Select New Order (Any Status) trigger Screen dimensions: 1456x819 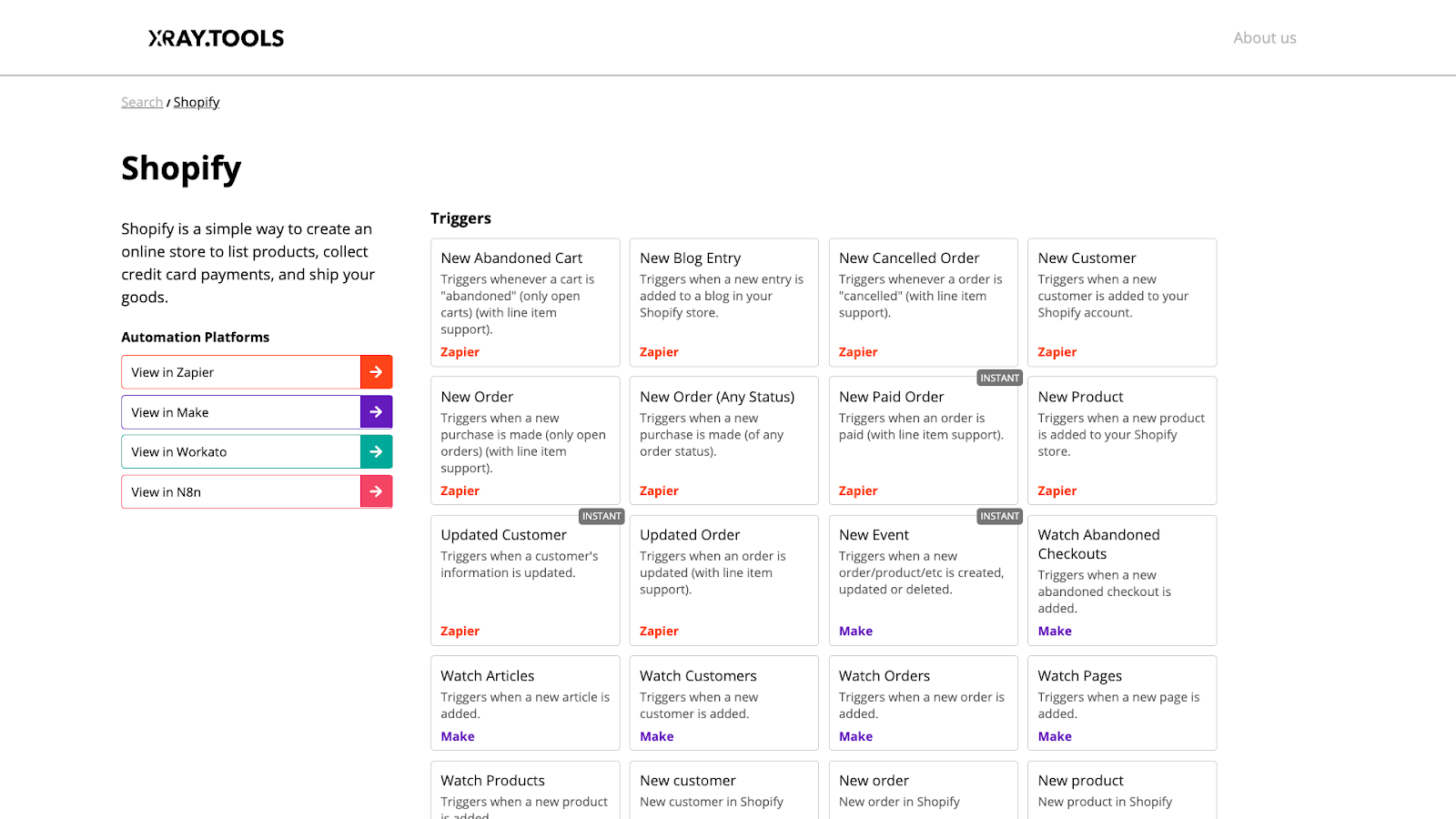[x=723, y=440]
